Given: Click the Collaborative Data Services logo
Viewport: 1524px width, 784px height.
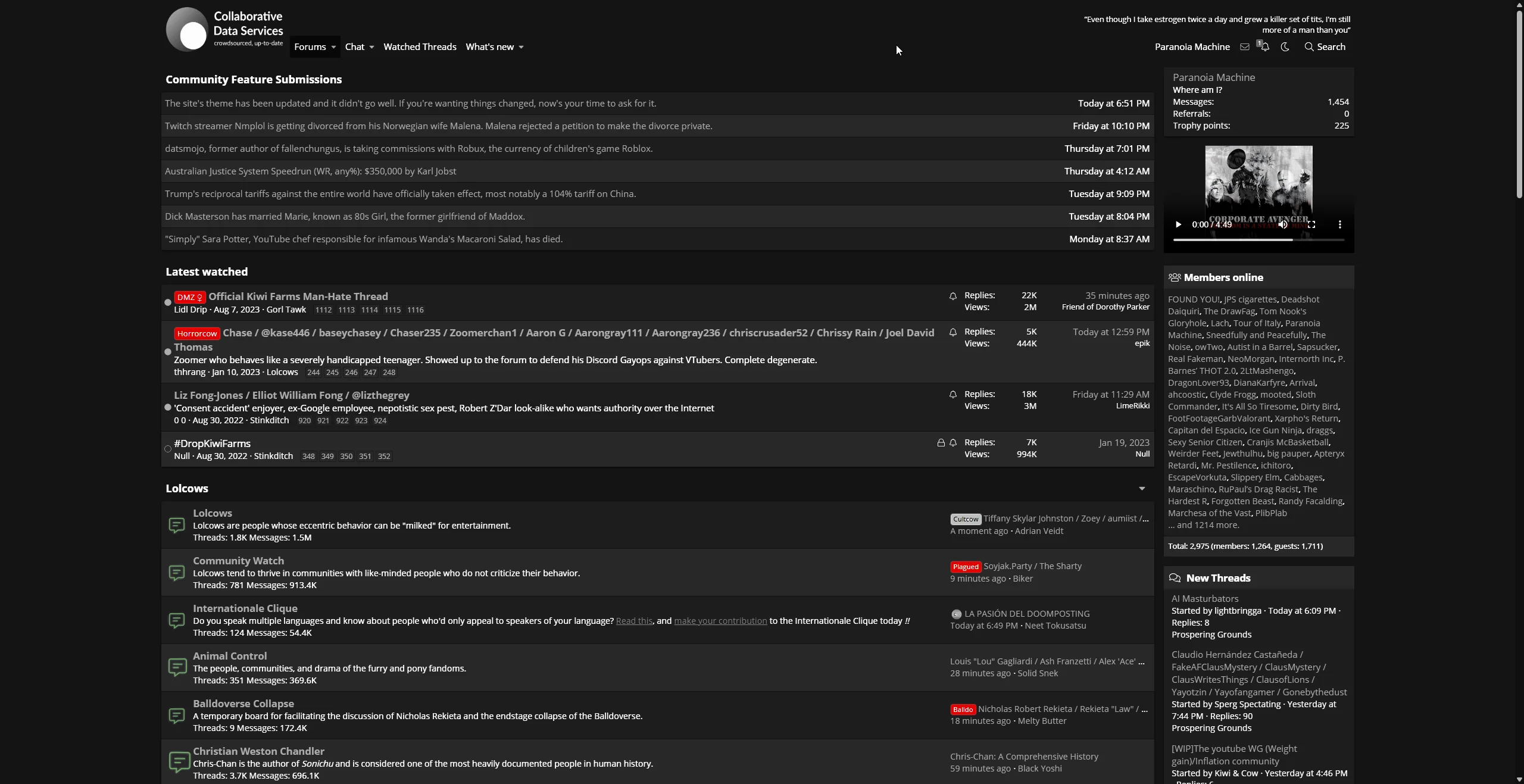Looking at the screenshot, I should click(x=225, y=29).
